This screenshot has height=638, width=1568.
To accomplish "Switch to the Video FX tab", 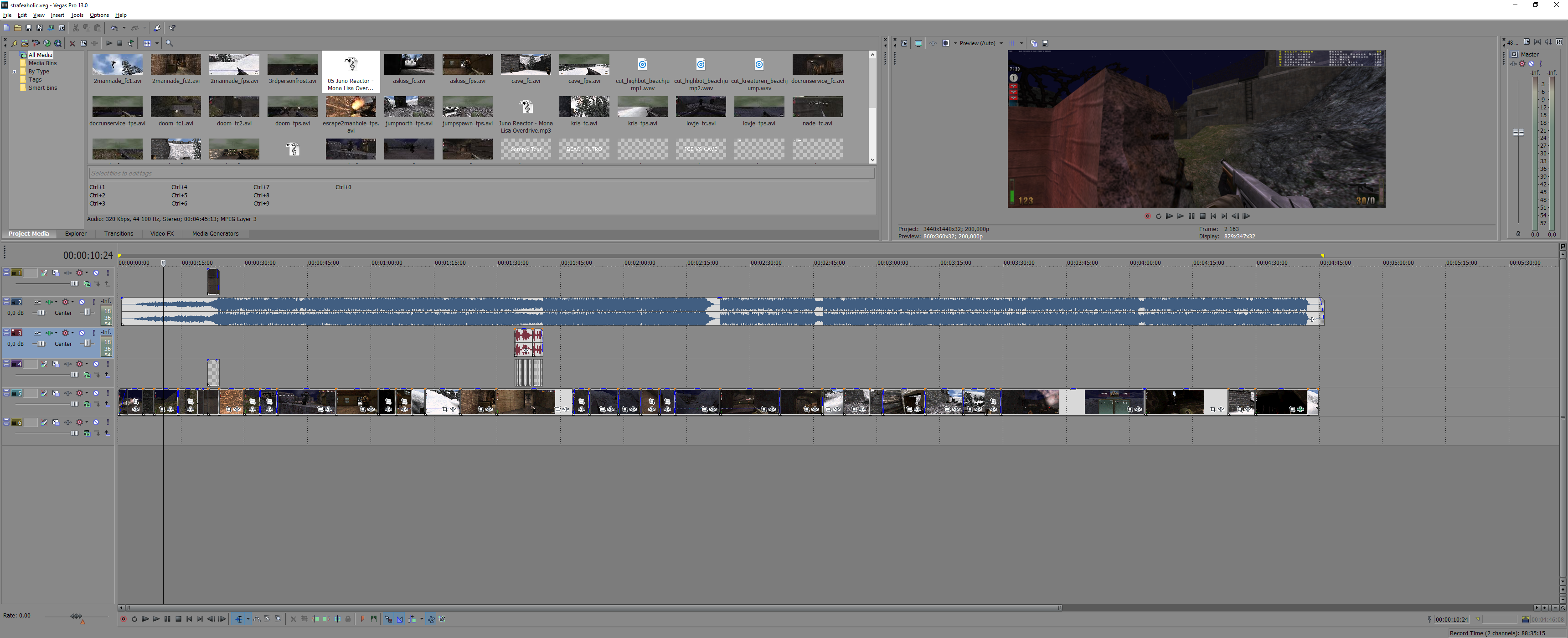I will [x=162, y=234].
